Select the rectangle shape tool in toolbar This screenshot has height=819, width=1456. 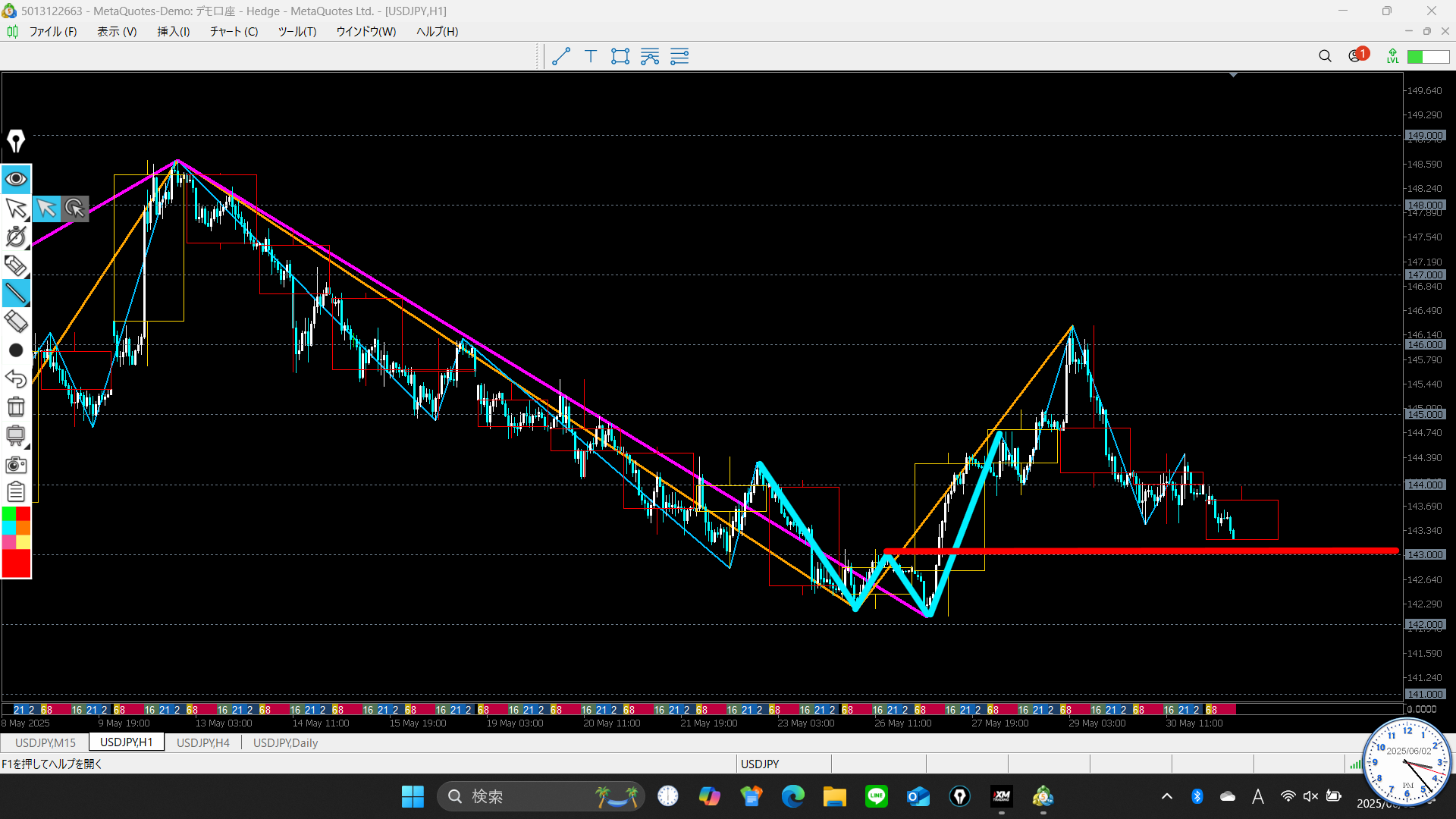[x=620, y=56]
